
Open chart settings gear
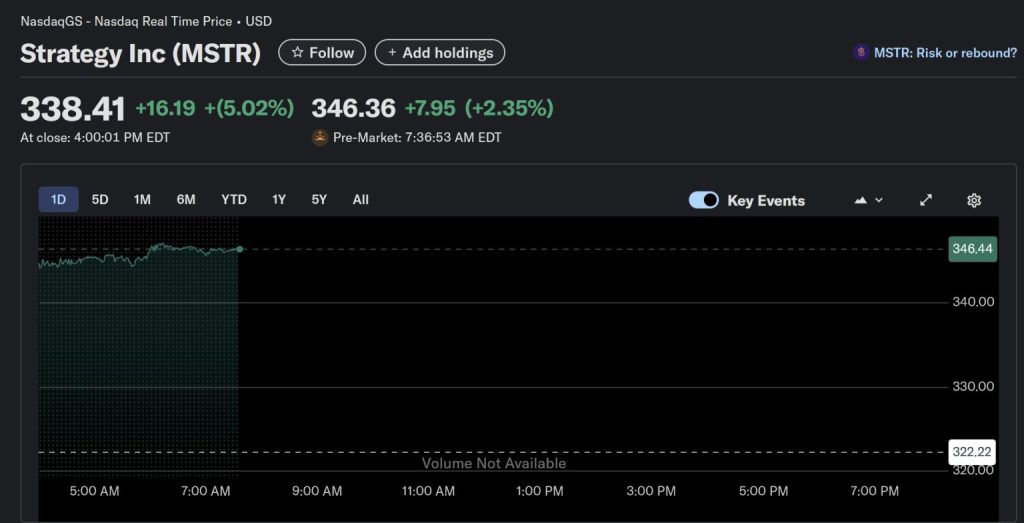pos(974,200)
